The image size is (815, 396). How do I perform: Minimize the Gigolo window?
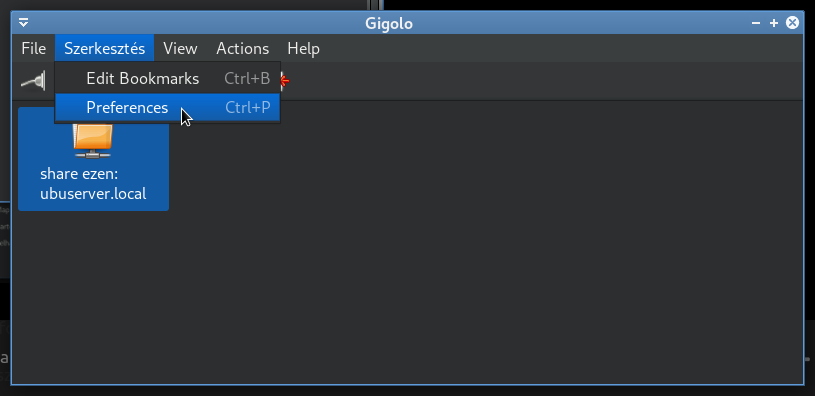click(756, 23)
